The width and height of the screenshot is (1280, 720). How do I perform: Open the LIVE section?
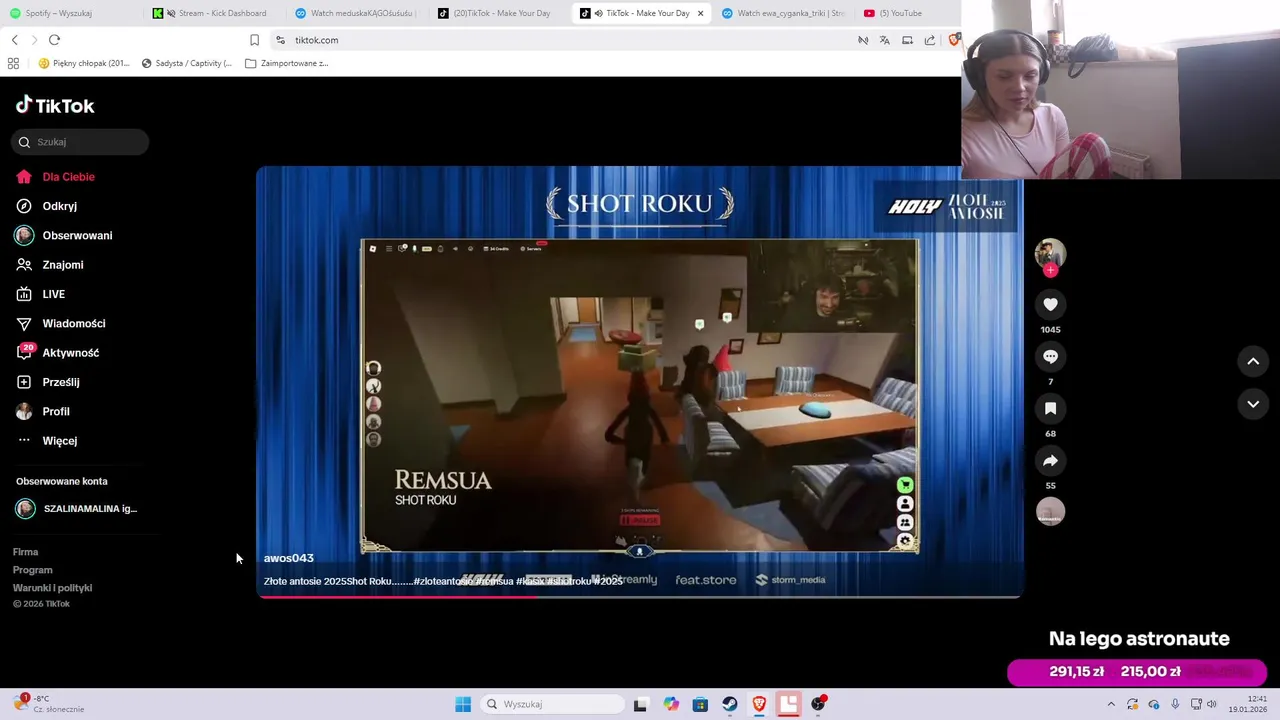[x=41, y=294]
